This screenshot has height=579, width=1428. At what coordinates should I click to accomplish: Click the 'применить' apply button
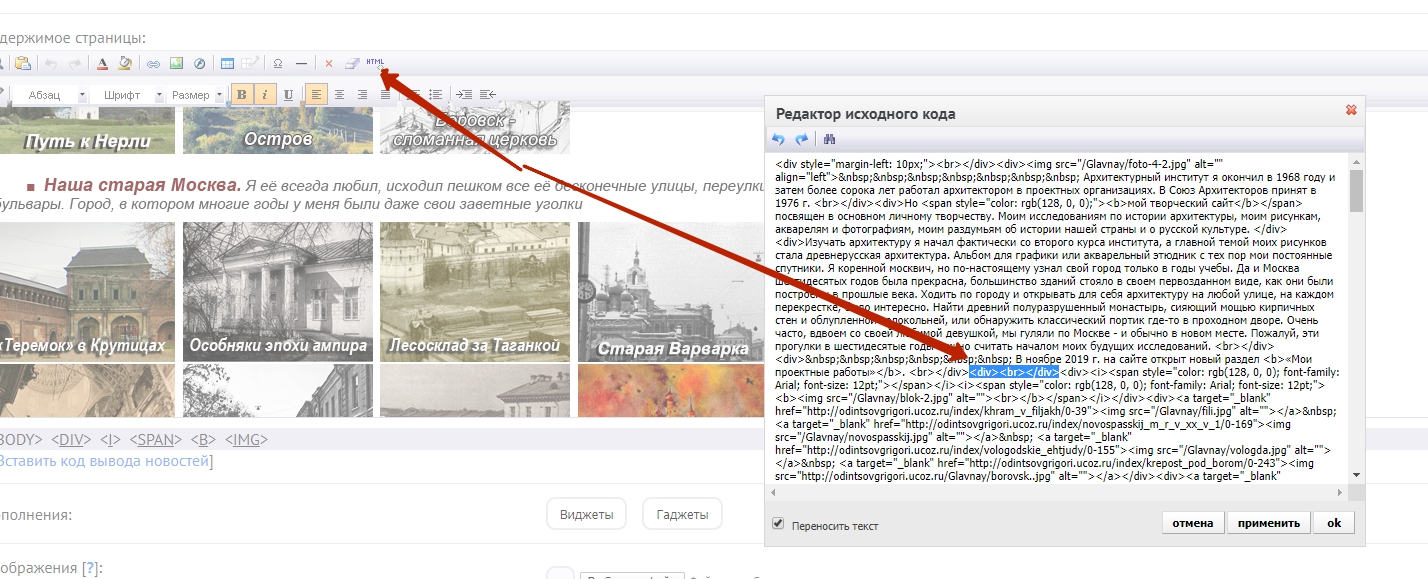(x=1269, y=523)
